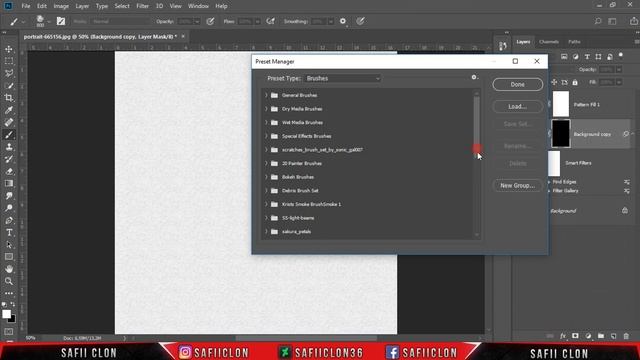Expand the Wet Media Brushes folder
640x360 pixels.
click(266, 122)
